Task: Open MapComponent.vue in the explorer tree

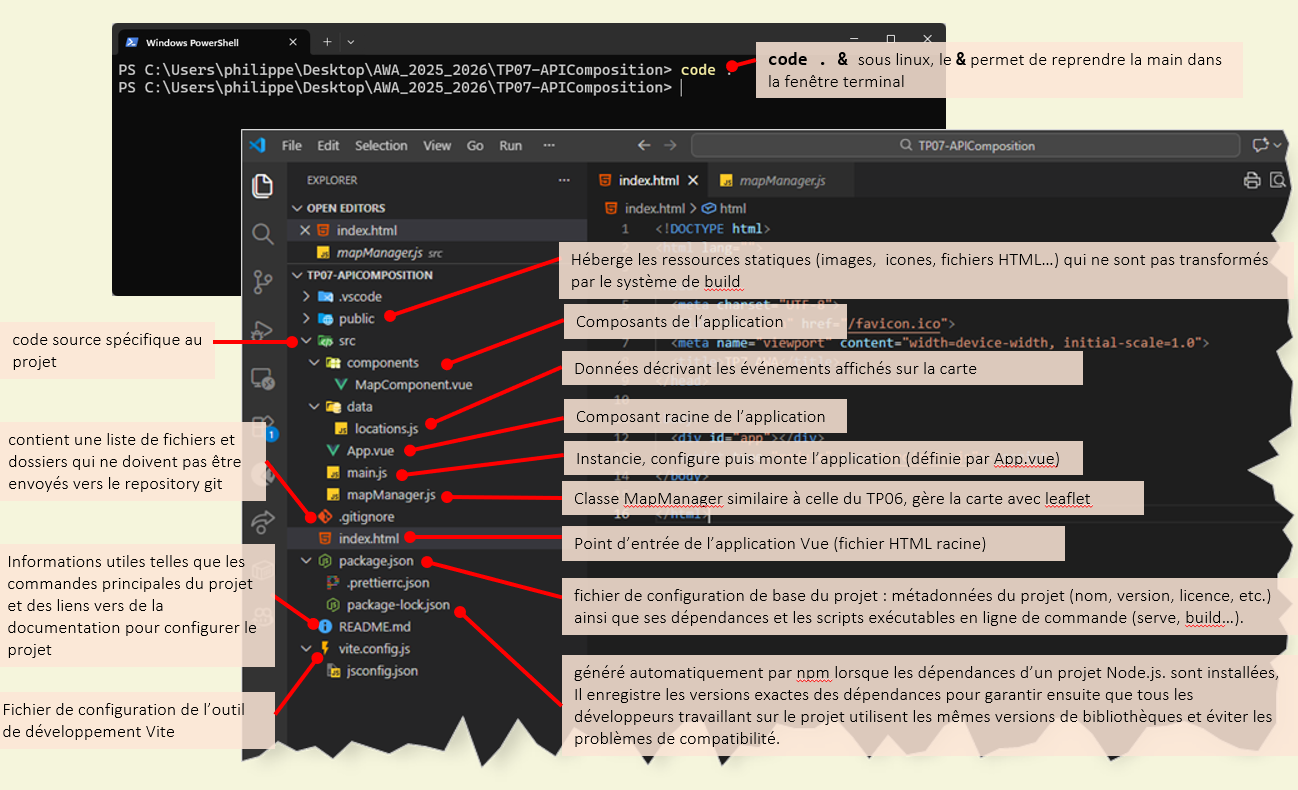Action: coord(413,385)
